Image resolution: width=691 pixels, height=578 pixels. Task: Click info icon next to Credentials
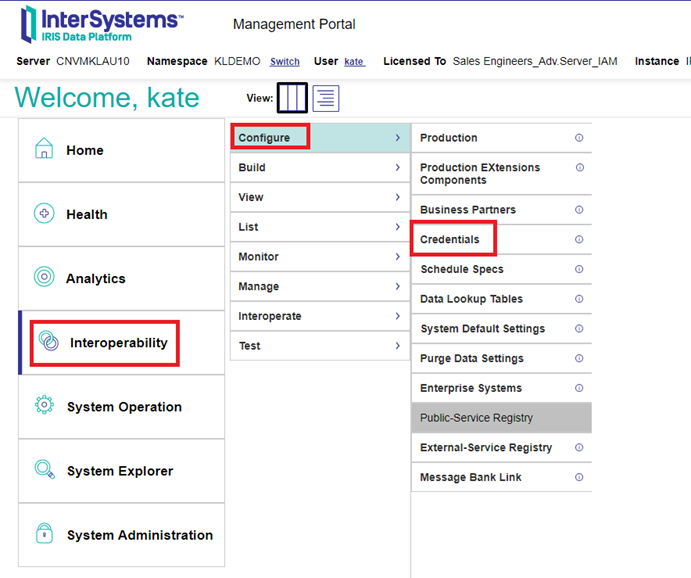click(x=579, y=240)
